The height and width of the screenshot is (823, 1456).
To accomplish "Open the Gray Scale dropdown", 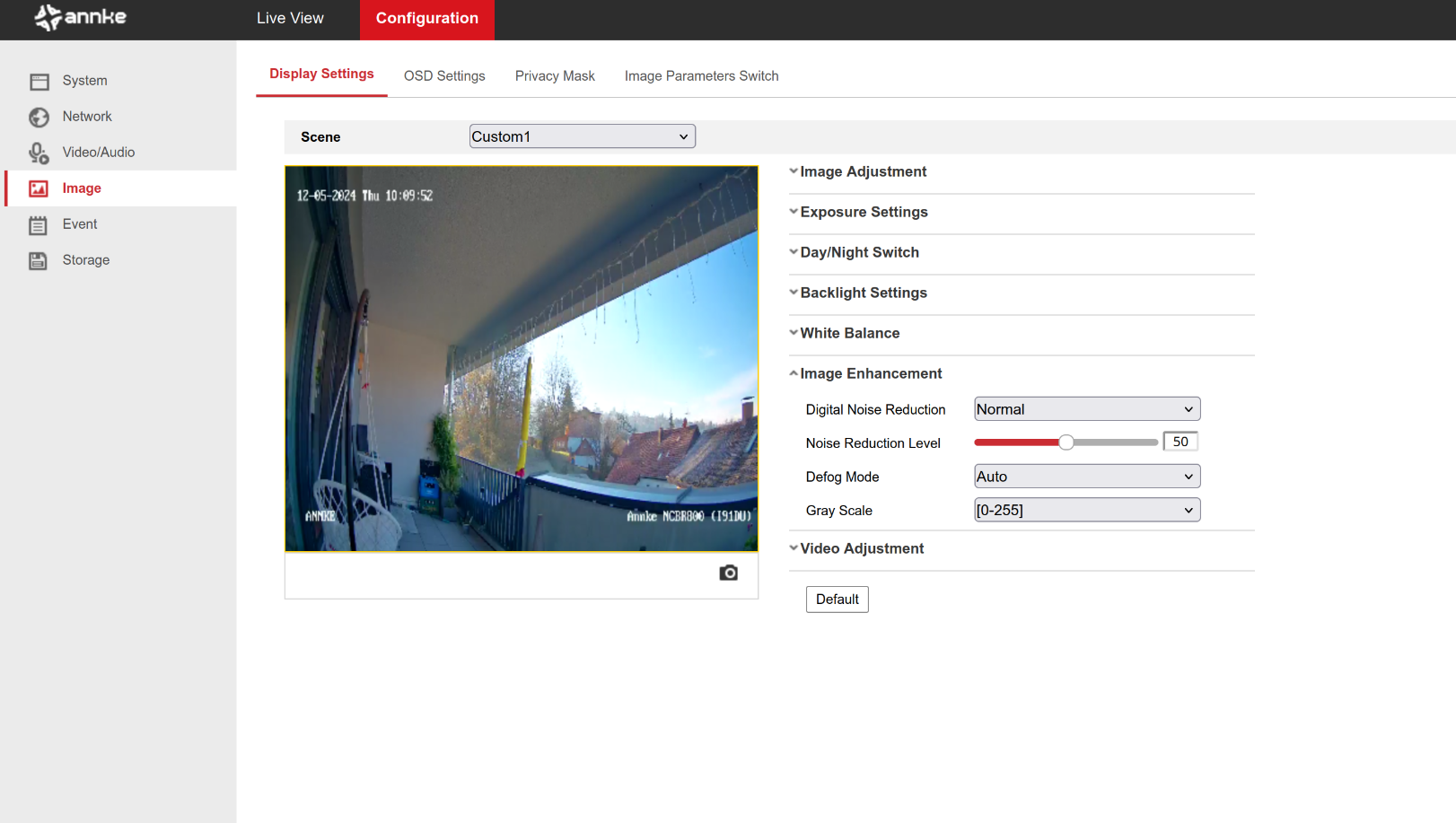I will pyautogui.click(x=1086, y=511).
